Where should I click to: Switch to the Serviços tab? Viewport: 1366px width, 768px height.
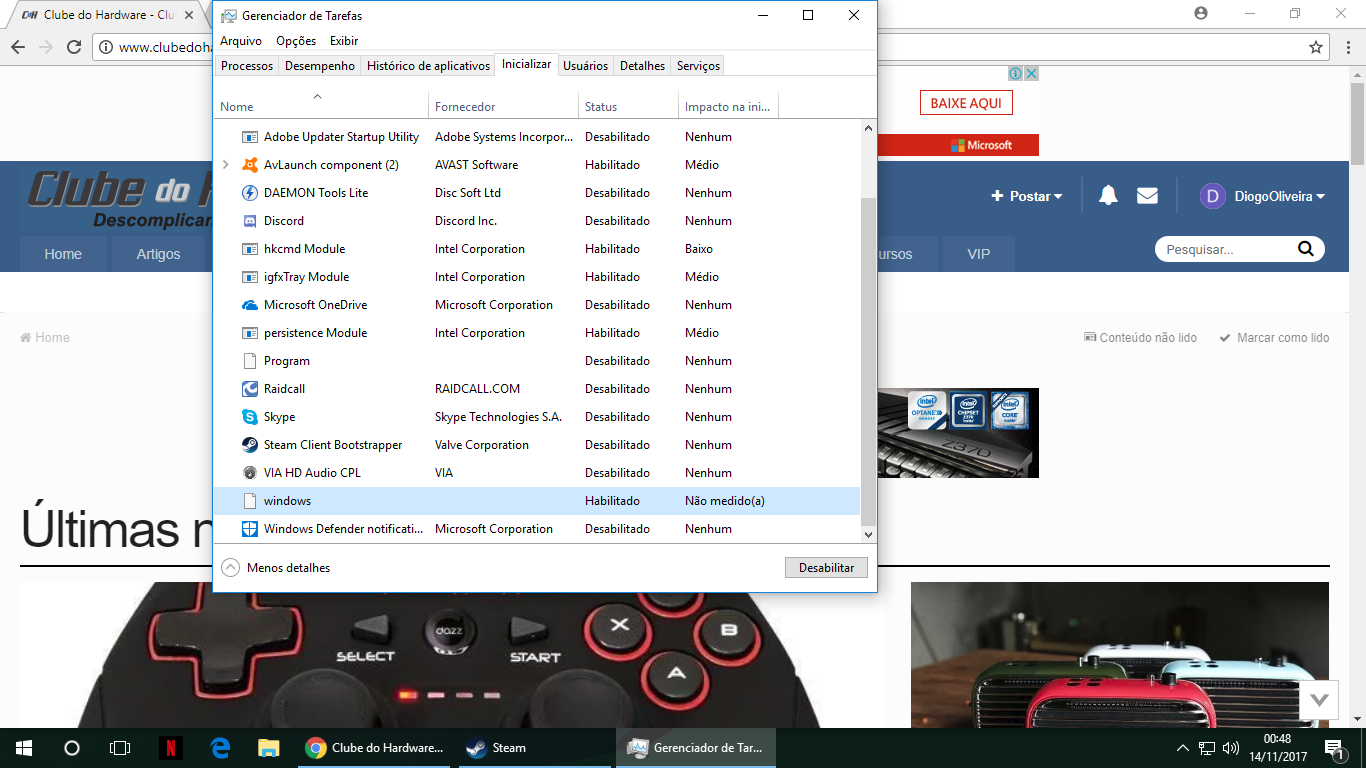click(x=698, y=66)
